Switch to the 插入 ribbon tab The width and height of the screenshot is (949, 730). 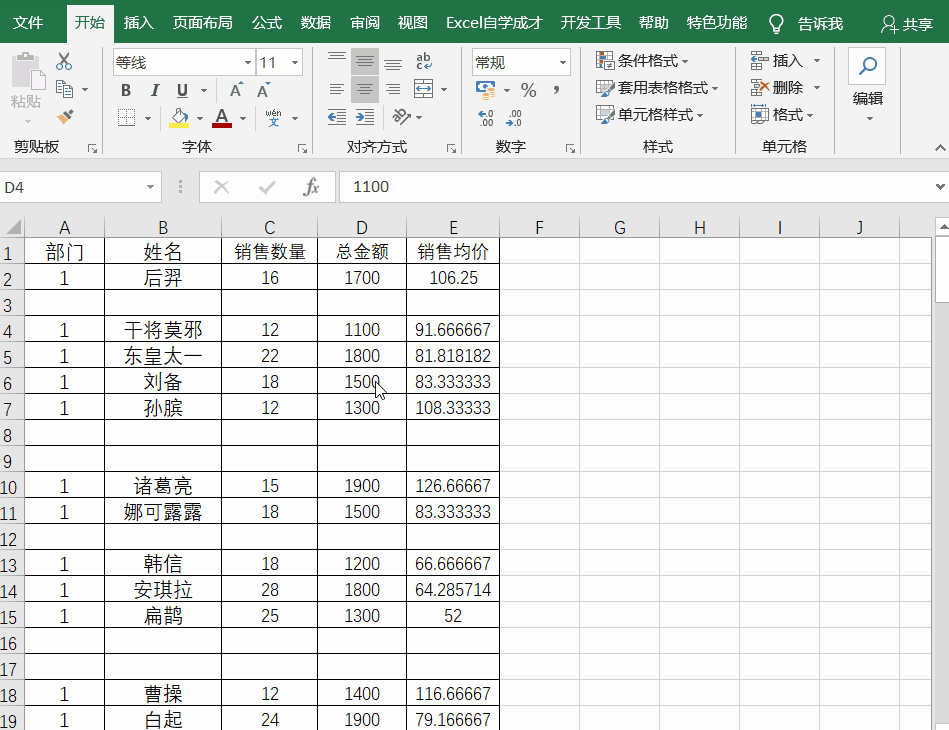[x=139, y=23]
